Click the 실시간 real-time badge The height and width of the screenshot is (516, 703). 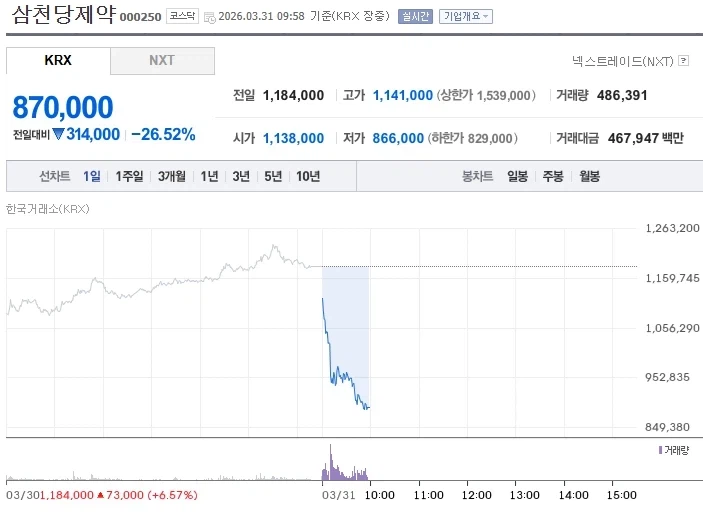click(x=415, y=17)
